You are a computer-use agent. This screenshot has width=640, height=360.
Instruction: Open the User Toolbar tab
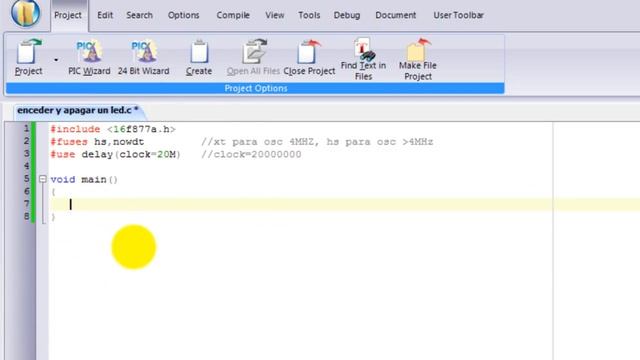[x=458, y=16]
